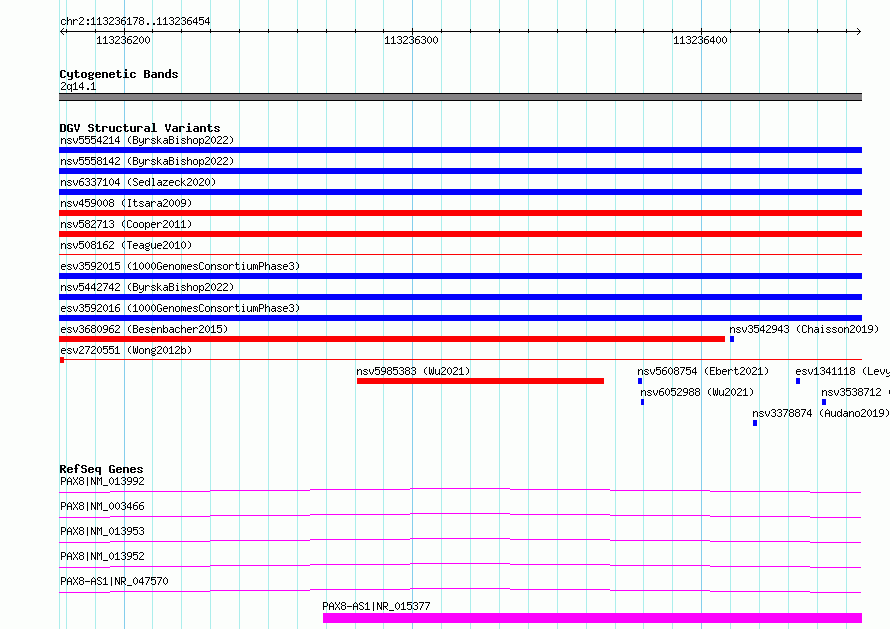Click DGV Structural Variants track heading
890x629 pixels.
point(140,128)
